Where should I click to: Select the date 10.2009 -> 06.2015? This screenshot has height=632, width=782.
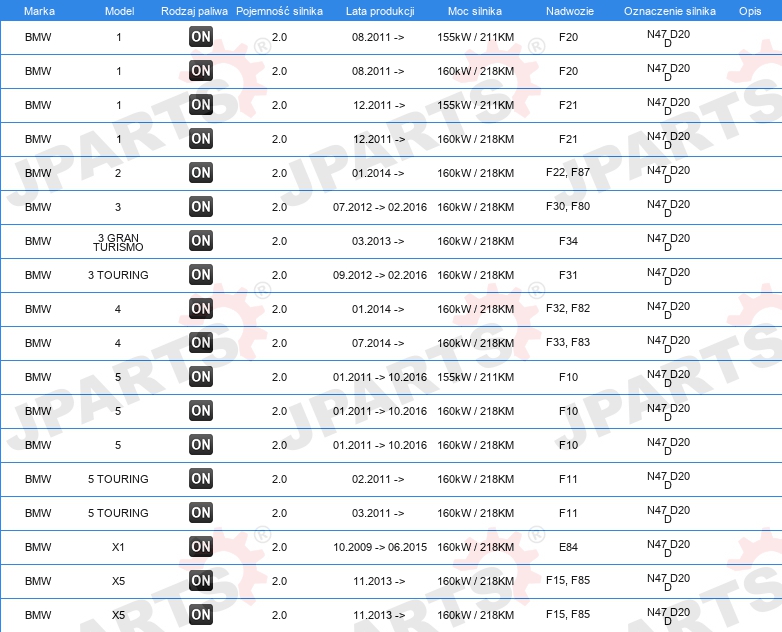[380, 547]
